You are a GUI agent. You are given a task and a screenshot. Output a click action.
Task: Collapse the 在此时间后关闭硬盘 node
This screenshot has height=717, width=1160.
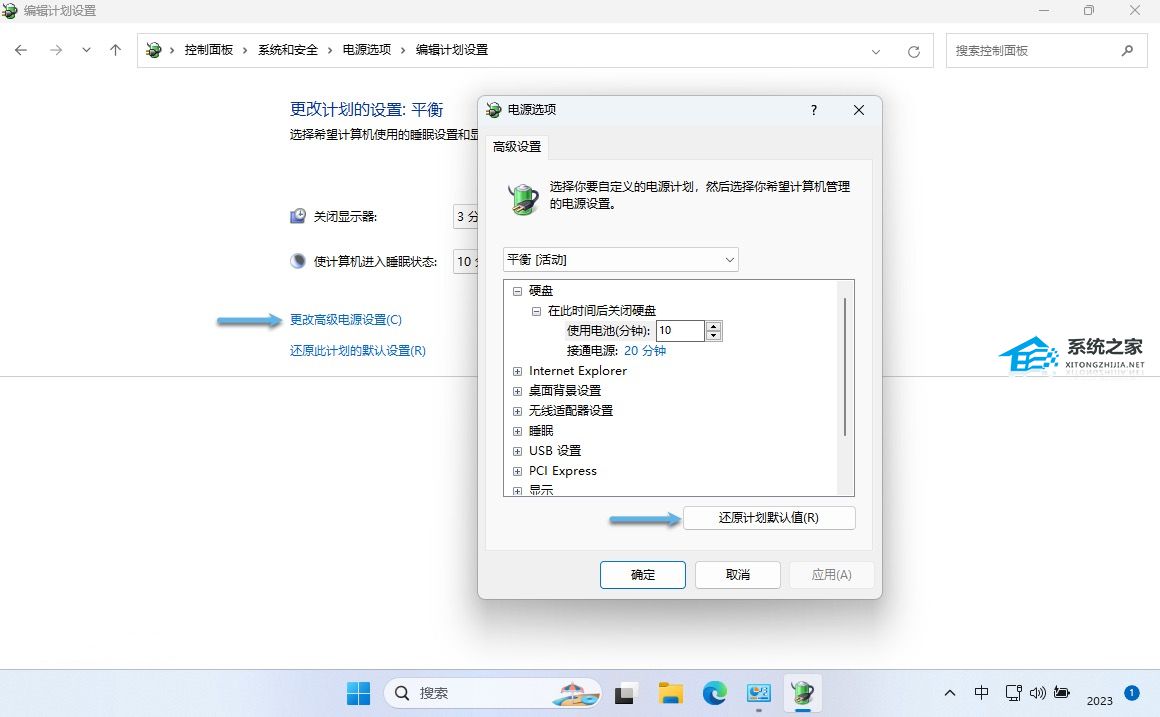click(536, 311)
